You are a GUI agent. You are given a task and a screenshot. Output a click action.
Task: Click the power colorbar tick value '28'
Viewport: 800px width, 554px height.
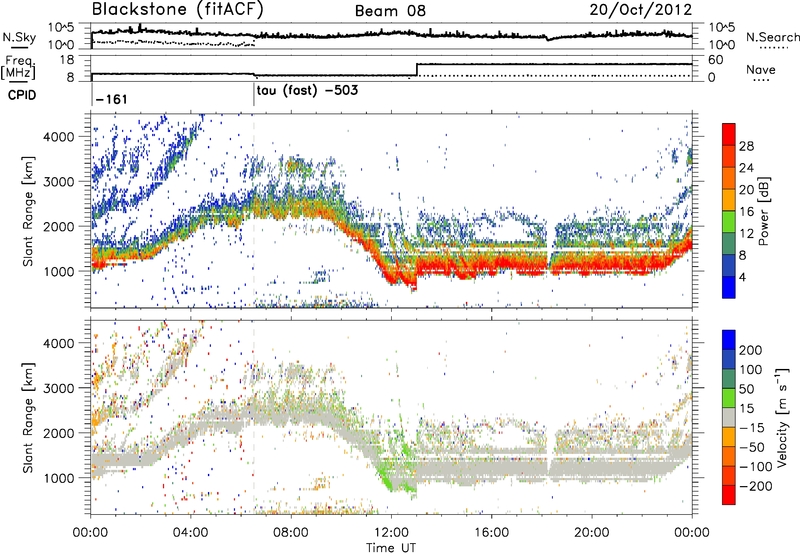click(x=746, y=146)
